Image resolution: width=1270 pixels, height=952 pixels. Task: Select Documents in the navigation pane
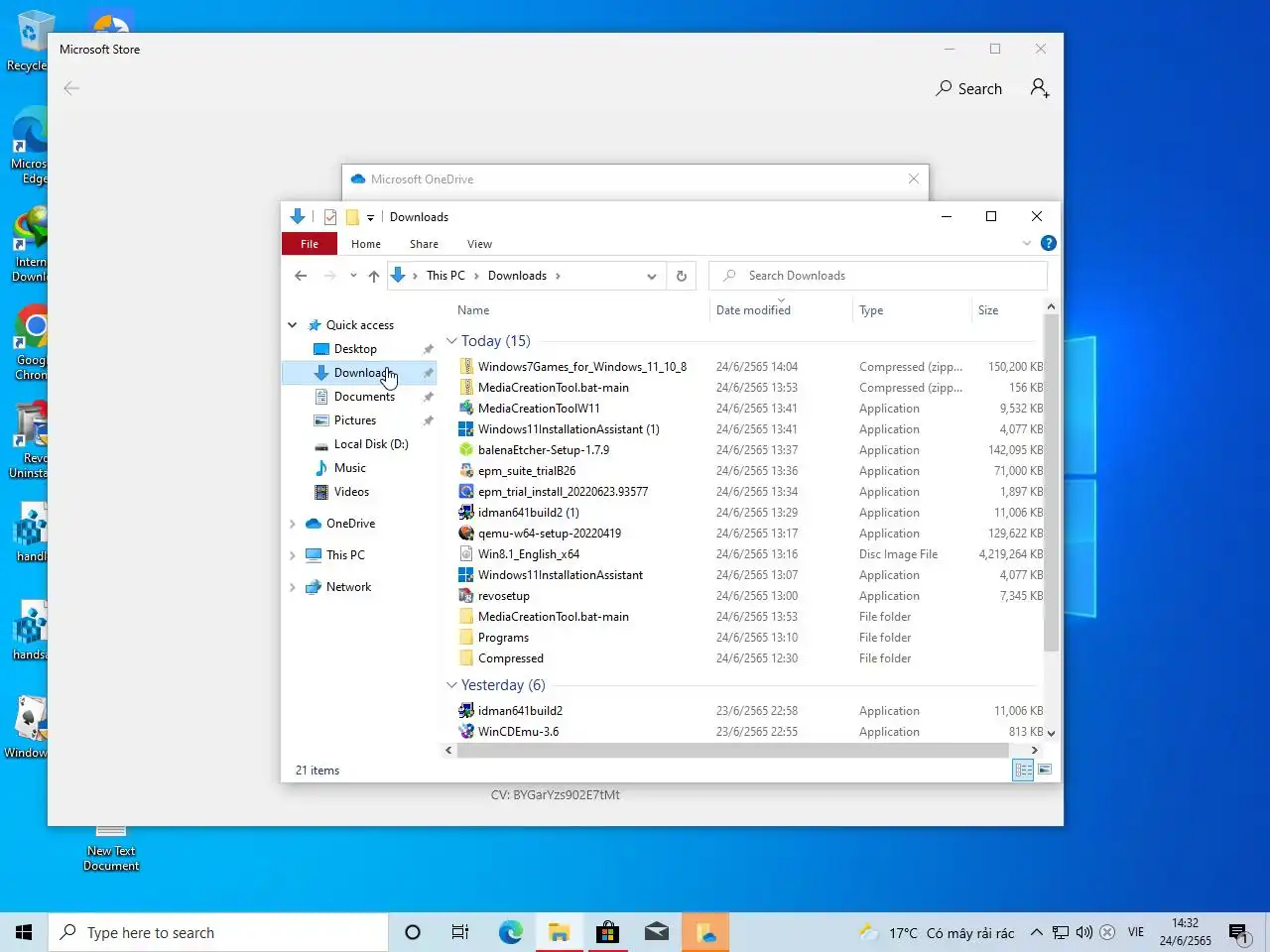click(364, 397)
